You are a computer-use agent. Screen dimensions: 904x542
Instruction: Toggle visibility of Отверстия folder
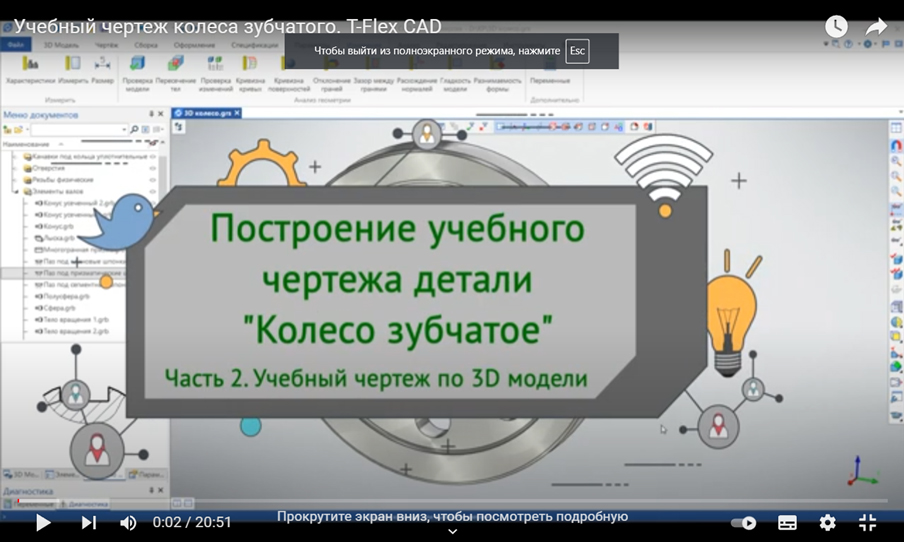click(153, 168)
